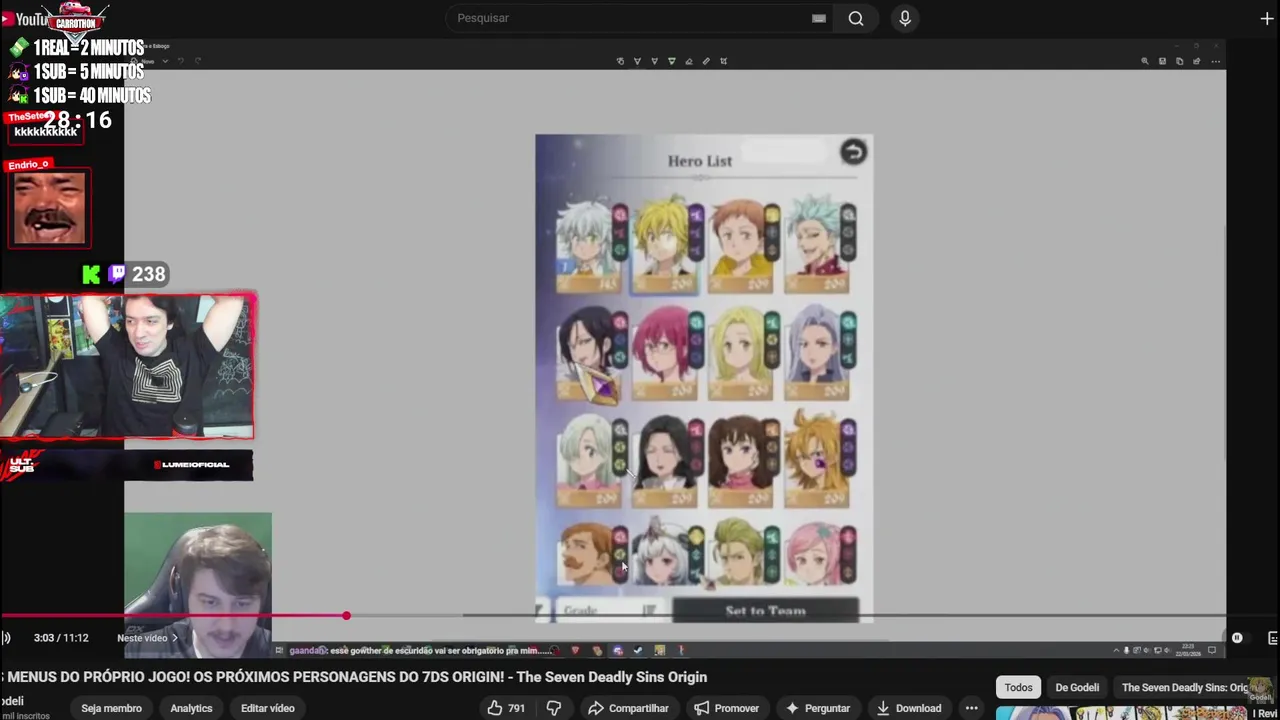Click the Set to Team button

(765, 611)
